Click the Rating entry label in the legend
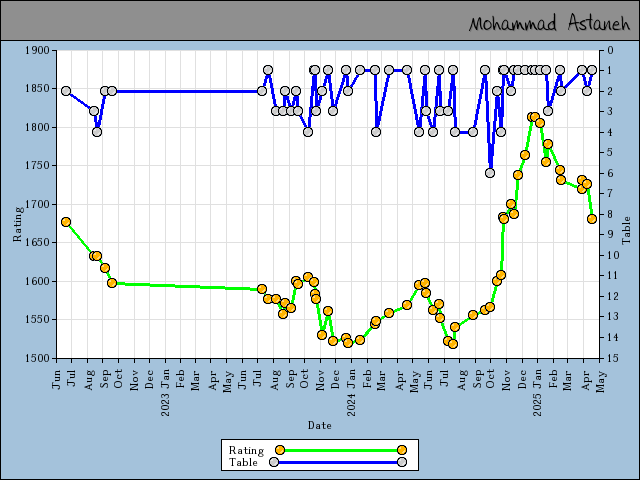This screenshot has height=480, width=640. pos(247,450)
